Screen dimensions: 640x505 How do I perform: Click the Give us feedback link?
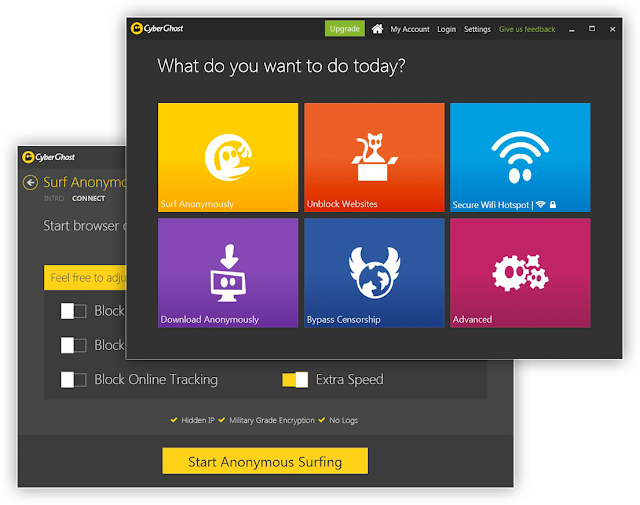click(x=527, y=29)
